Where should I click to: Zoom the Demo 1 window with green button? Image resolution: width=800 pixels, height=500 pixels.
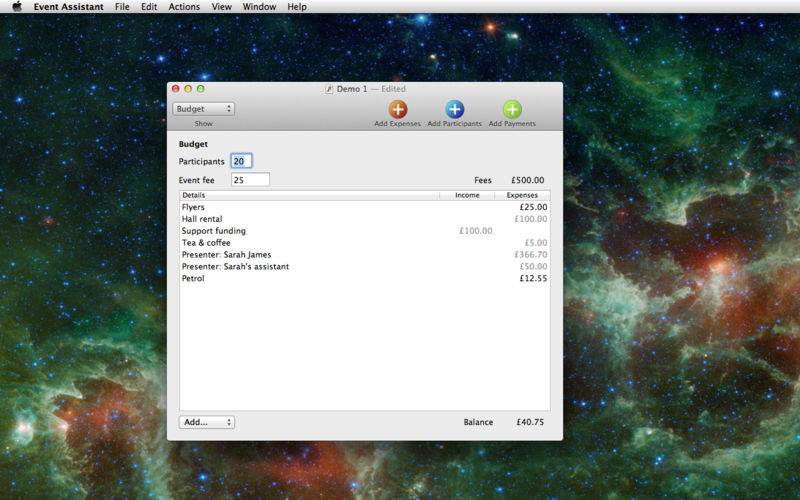[x=201, y=89]
